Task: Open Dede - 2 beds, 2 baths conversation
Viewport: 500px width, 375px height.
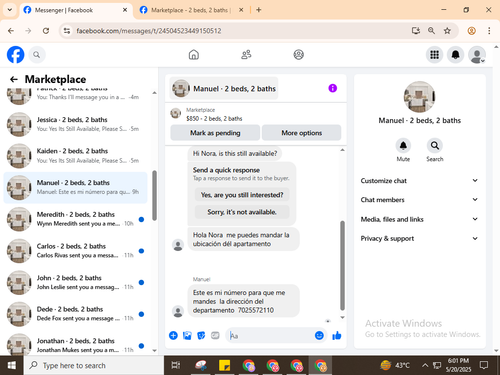Action: 75,314
